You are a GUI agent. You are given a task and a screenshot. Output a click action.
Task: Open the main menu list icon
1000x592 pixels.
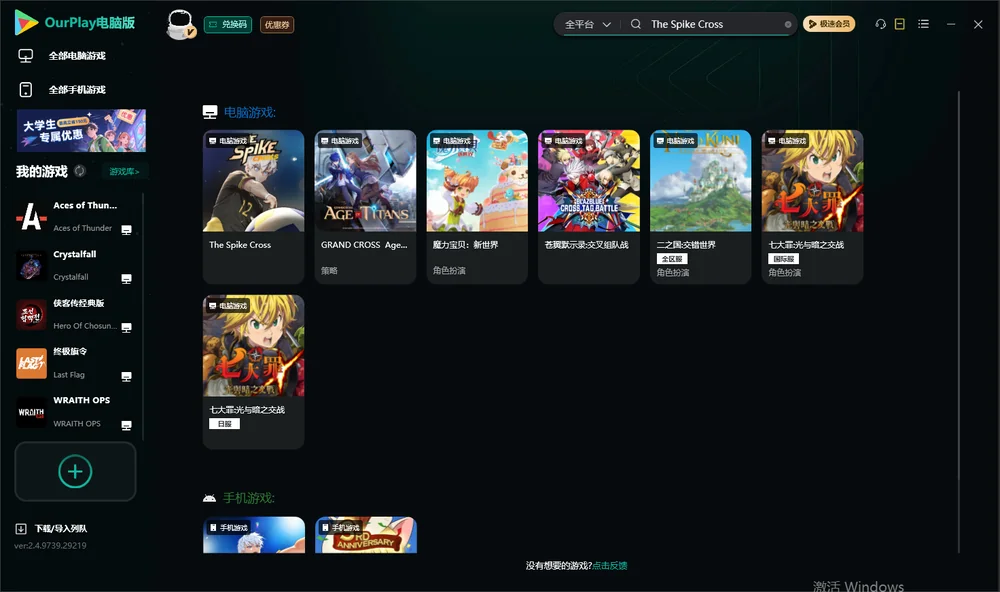923,24
